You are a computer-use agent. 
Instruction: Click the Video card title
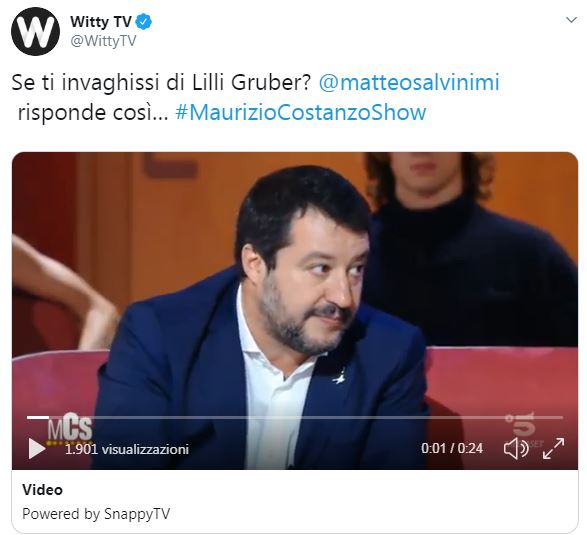coord(42,490)
